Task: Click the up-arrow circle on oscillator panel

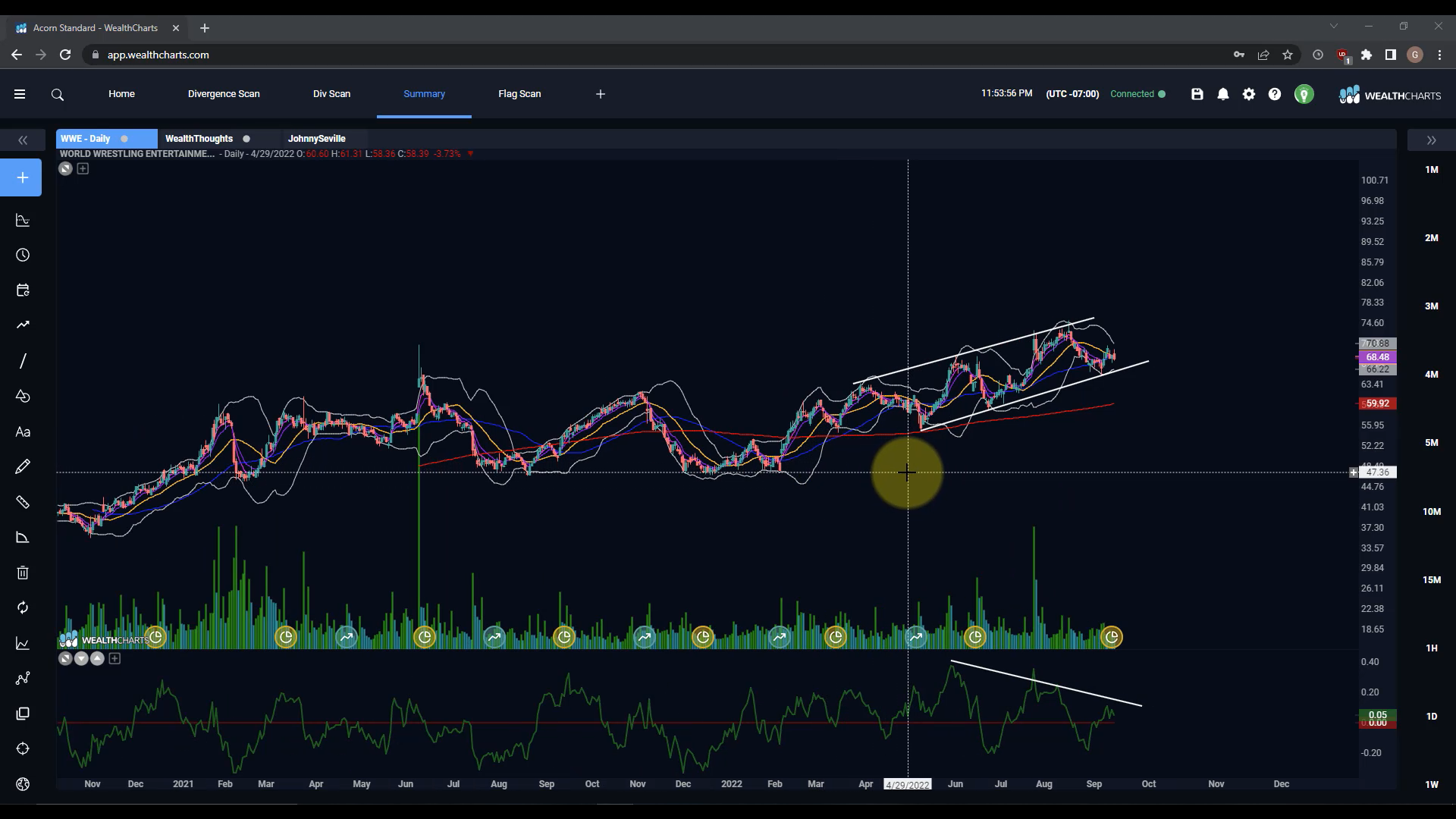Action: (97, 658)
